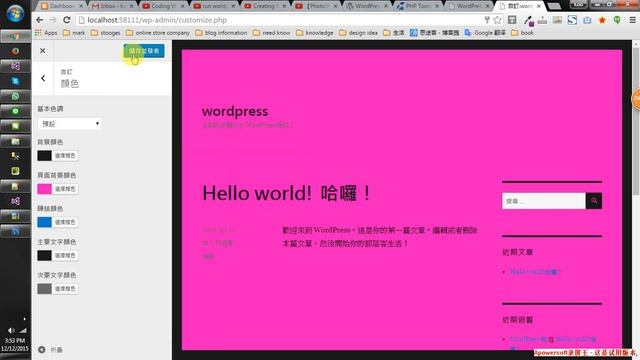Viewport: 640px width, 360px height.
Task: Open the blue link color swatch
Action: tap(44, 222)
